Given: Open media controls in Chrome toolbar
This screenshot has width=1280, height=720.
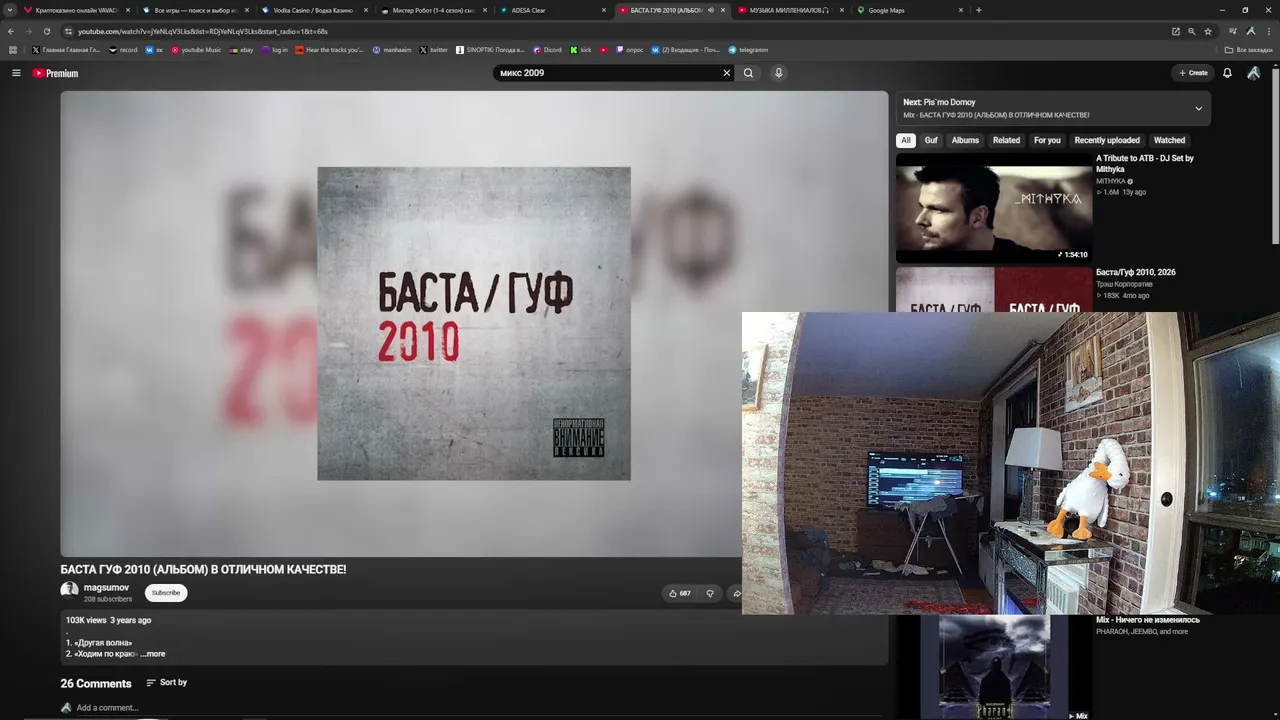Looking at the screenshot, I should [1233, 31].
